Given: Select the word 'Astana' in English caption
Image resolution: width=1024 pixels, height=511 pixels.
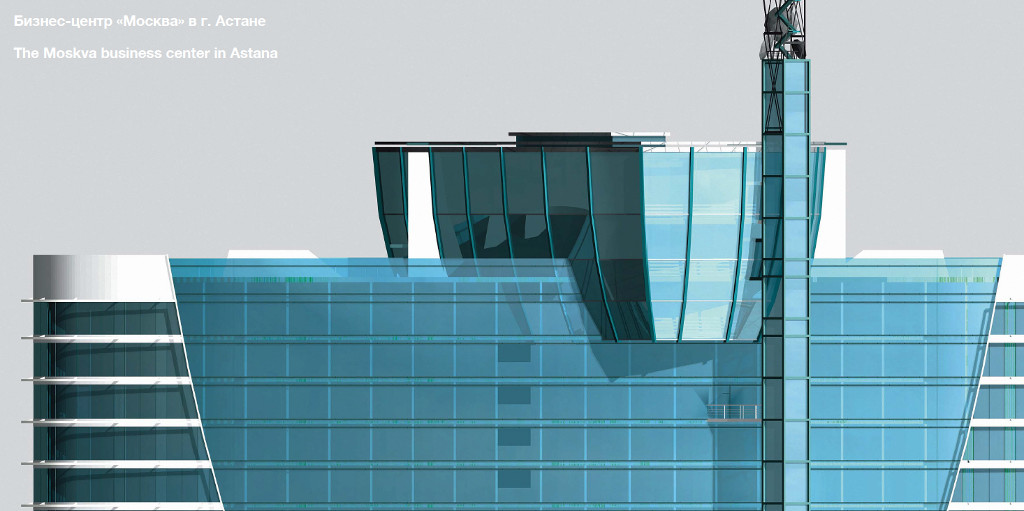Looking at the screenshot, I should pyautogui.click(x=255, y=53).
